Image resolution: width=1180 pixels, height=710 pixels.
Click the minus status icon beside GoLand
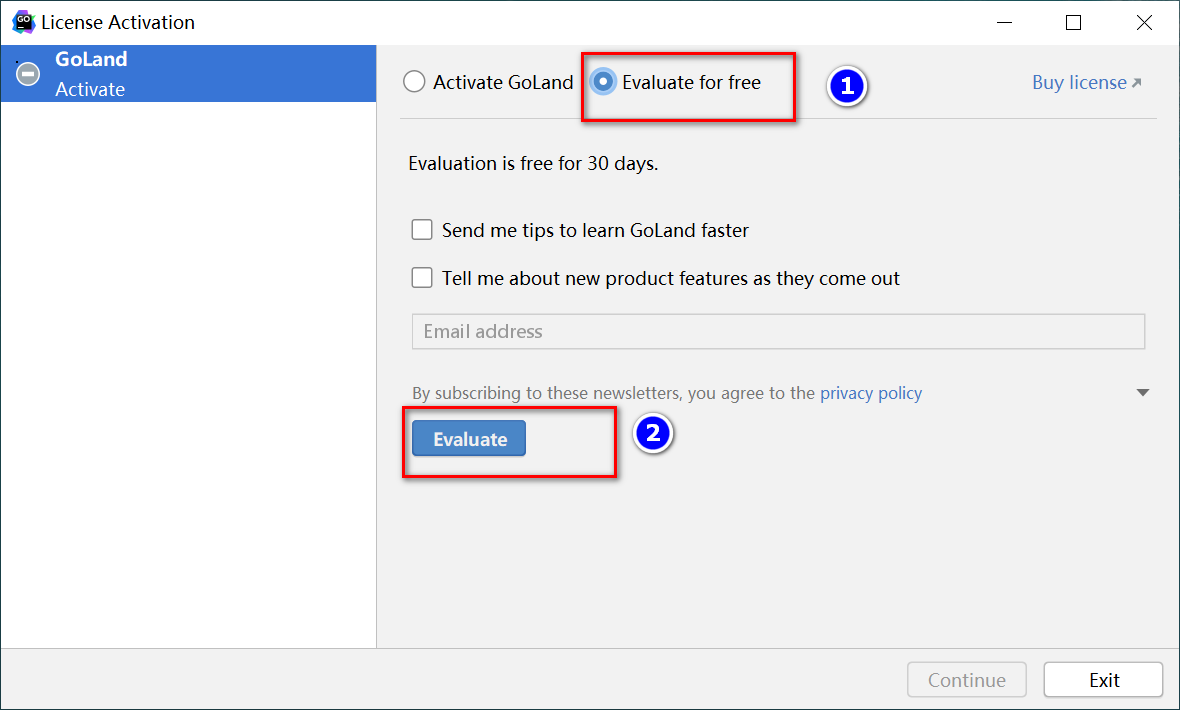pos(28,74)
